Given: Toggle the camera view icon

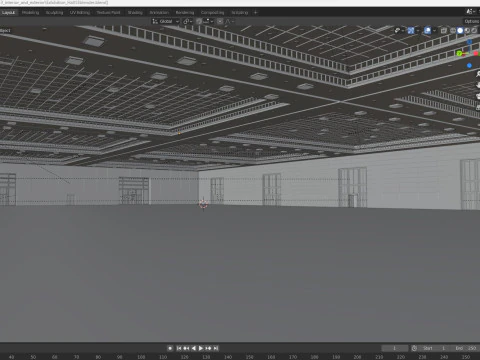Looking at the screenshot, I should (478, 96).
